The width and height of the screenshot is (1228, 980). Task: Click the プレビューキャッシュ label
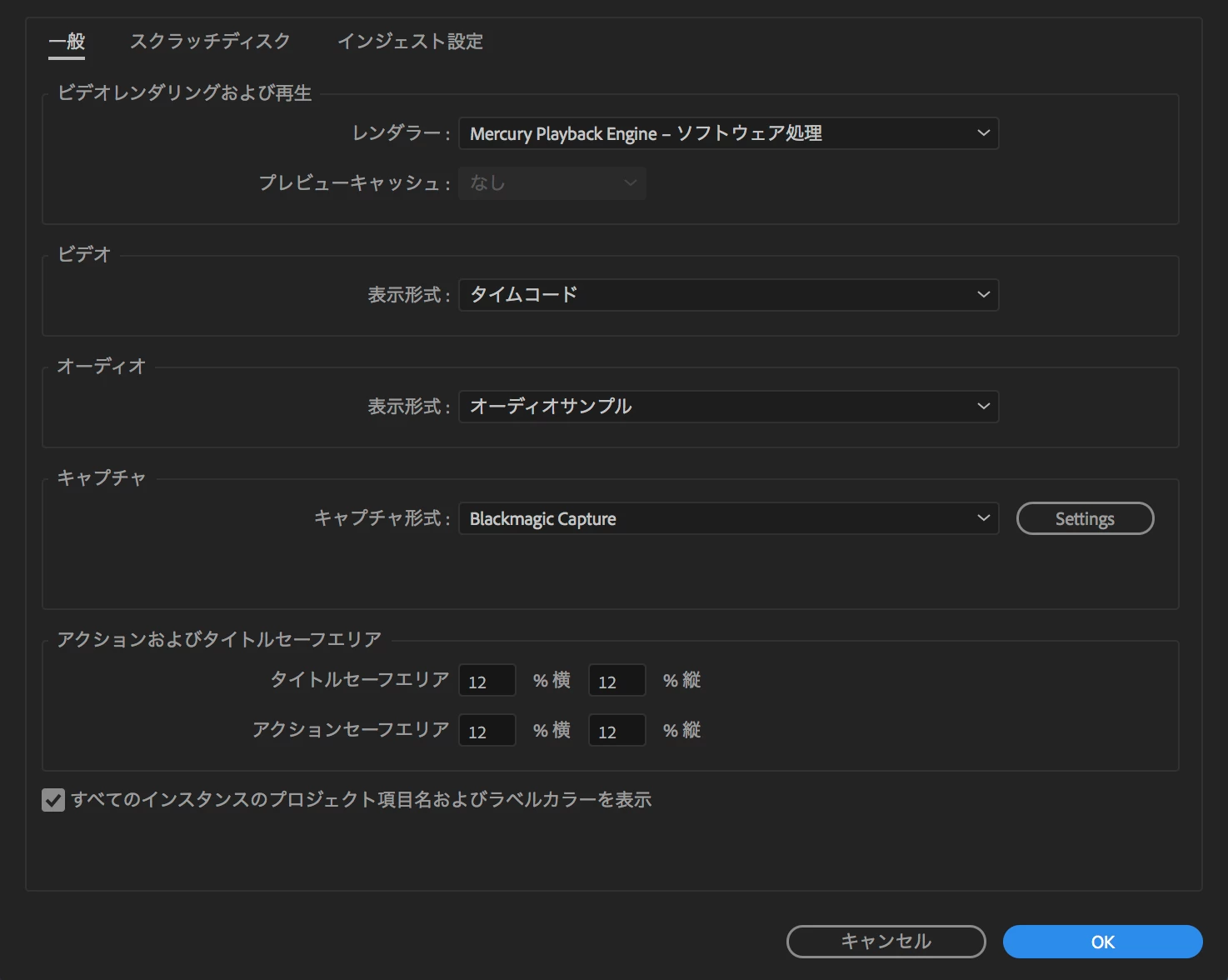click(355, 183)
